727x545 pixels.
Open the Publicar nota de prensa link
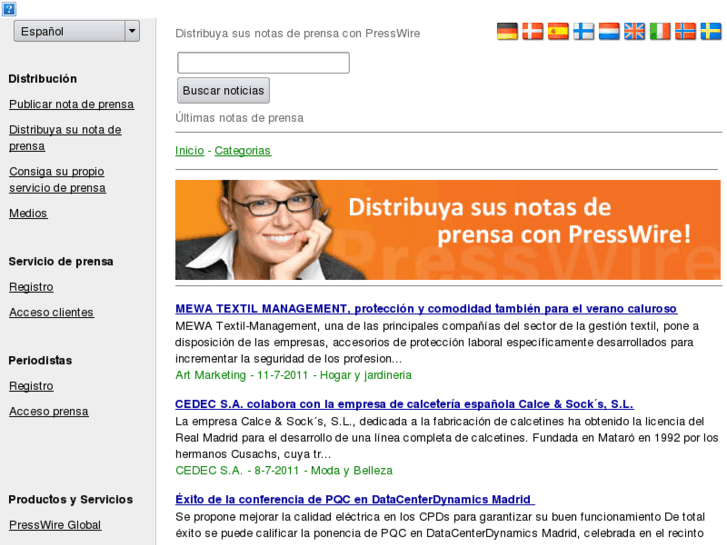pos(71,104)
